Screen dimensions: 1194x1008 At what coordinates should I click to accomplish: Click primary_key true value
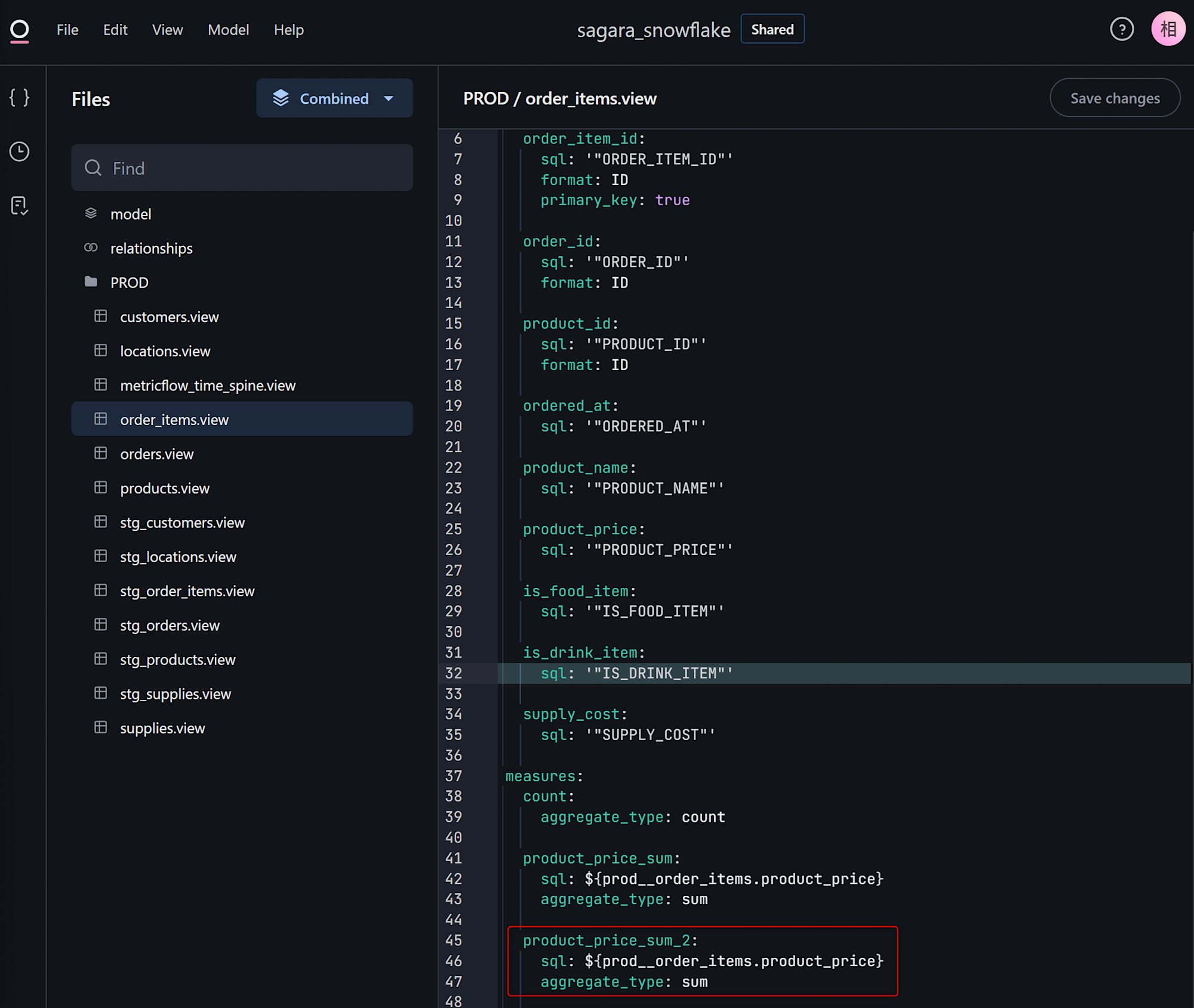tap(672, 200)
